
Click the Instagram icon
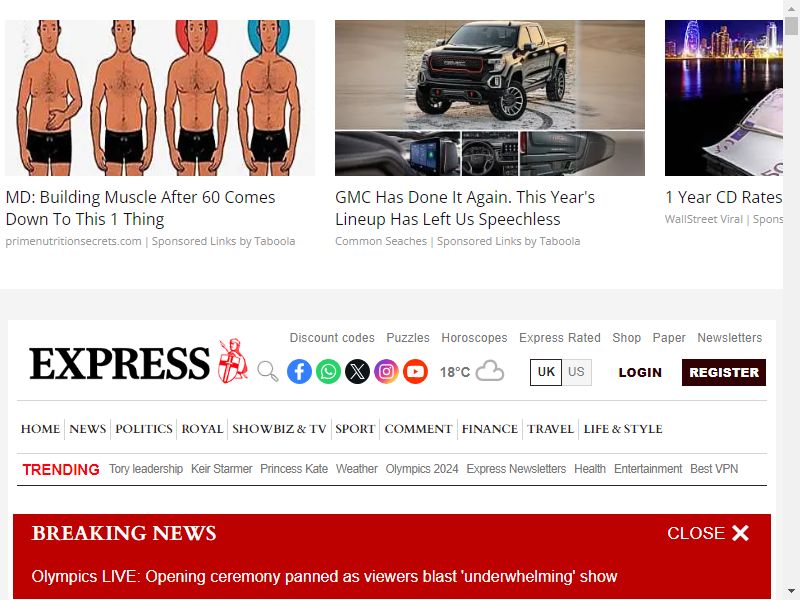click(386, 371)
